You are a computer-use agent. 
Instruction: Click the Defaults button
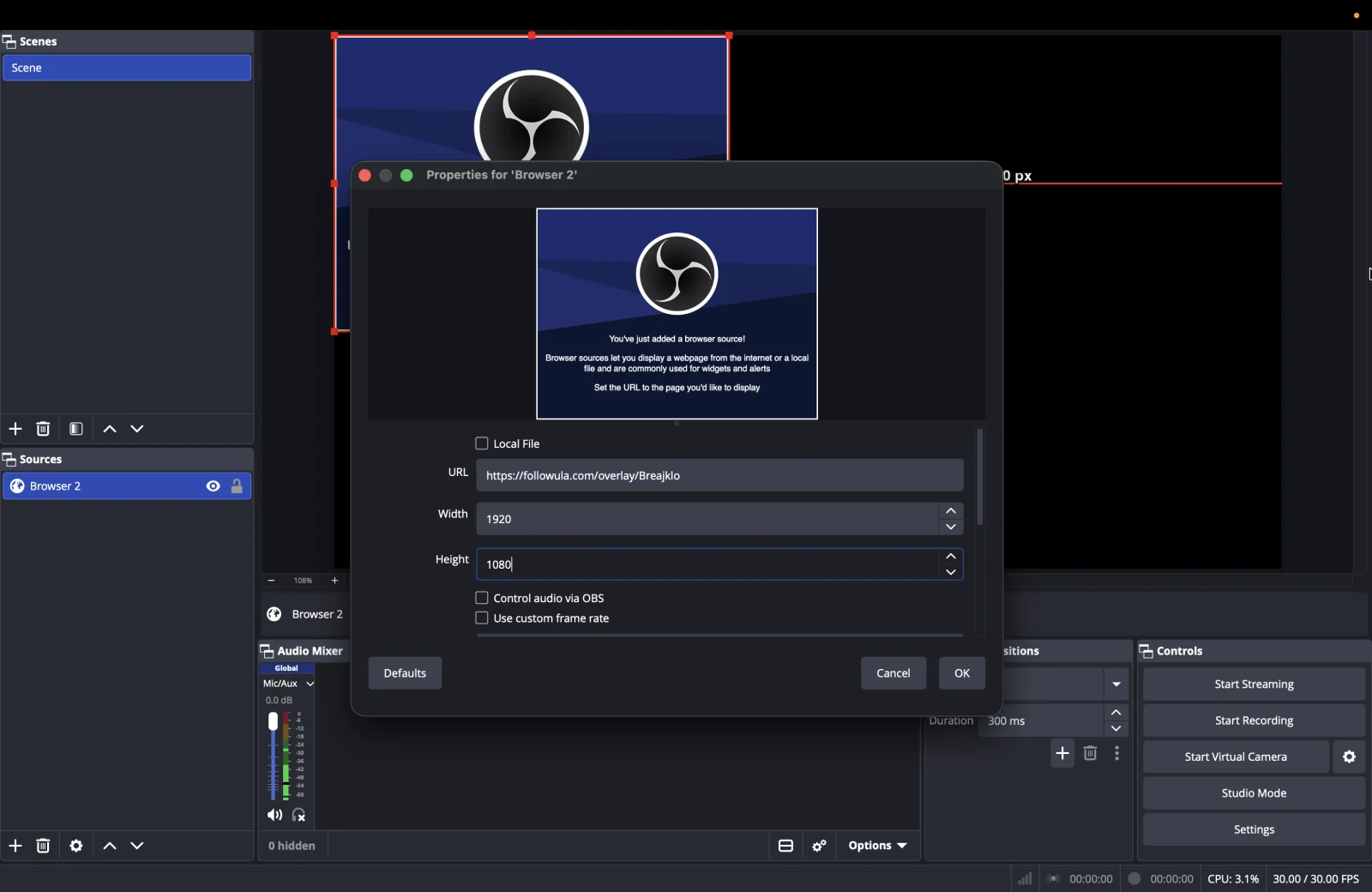pos(405,673)
